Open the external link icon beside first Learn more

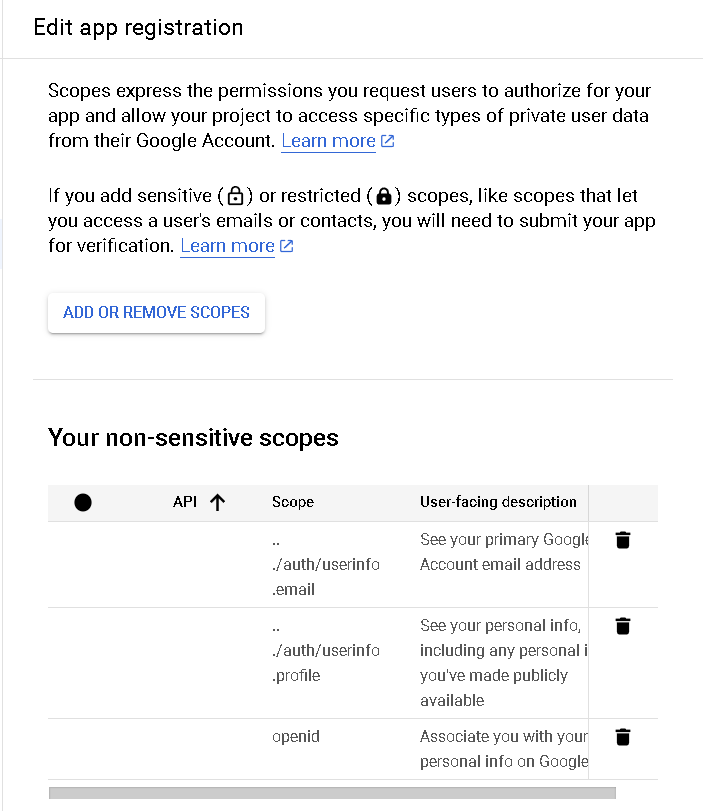click(x=388, y=139)
